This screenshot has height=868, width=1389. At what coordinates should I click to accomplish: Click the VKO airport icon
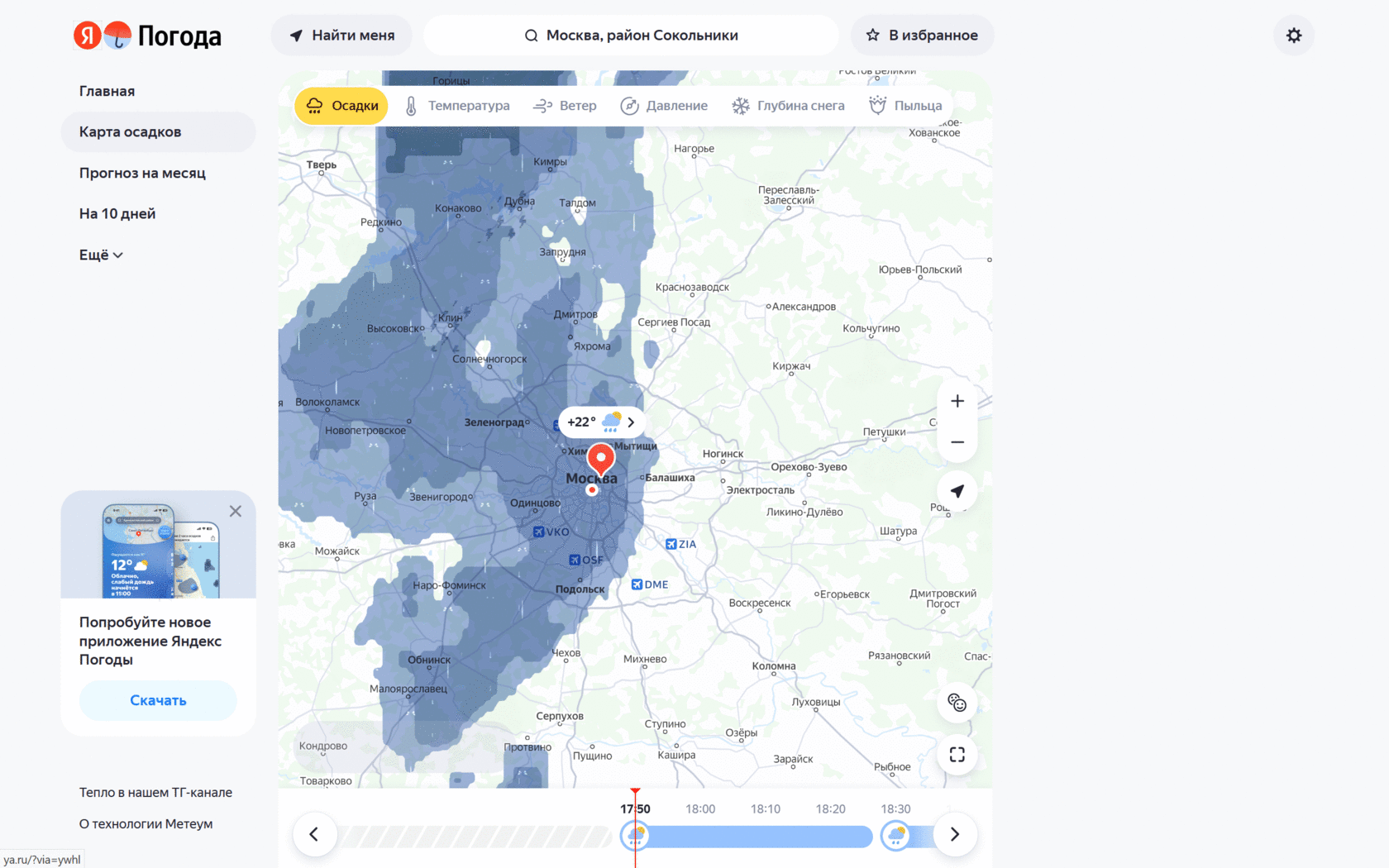(x=538, y=532)
